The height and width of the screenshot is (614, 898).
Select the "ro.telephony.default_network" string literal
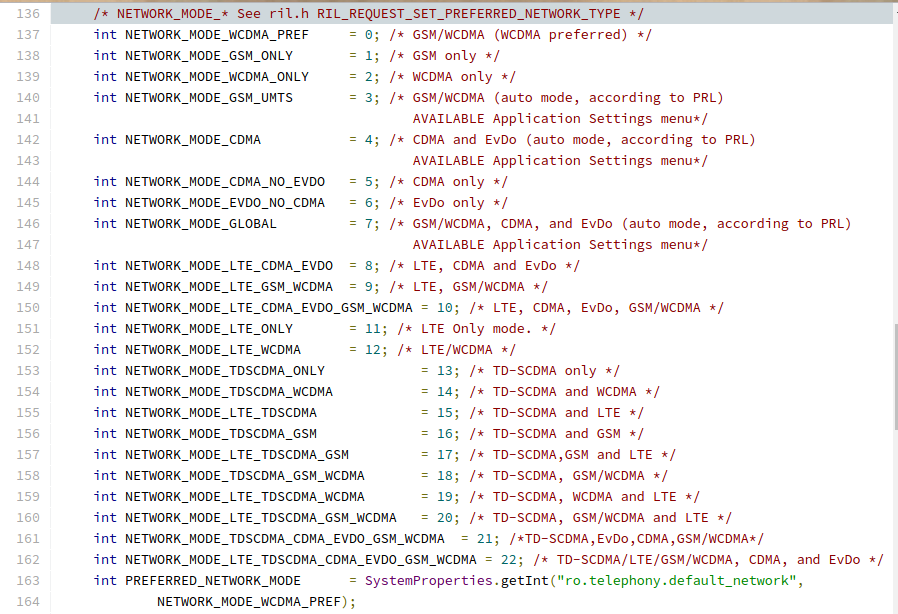(x=676, y=581)
